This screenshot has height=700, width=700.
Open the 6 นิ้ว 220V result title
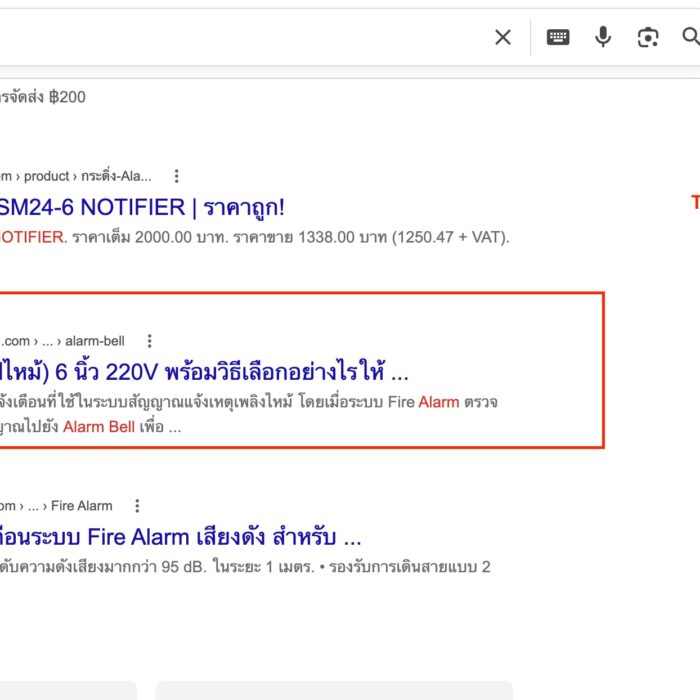[x=204, y=372]
